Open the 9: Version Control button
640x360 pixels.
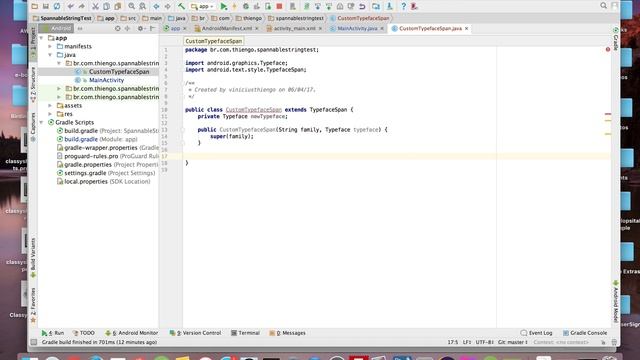[x=195, y=333]
